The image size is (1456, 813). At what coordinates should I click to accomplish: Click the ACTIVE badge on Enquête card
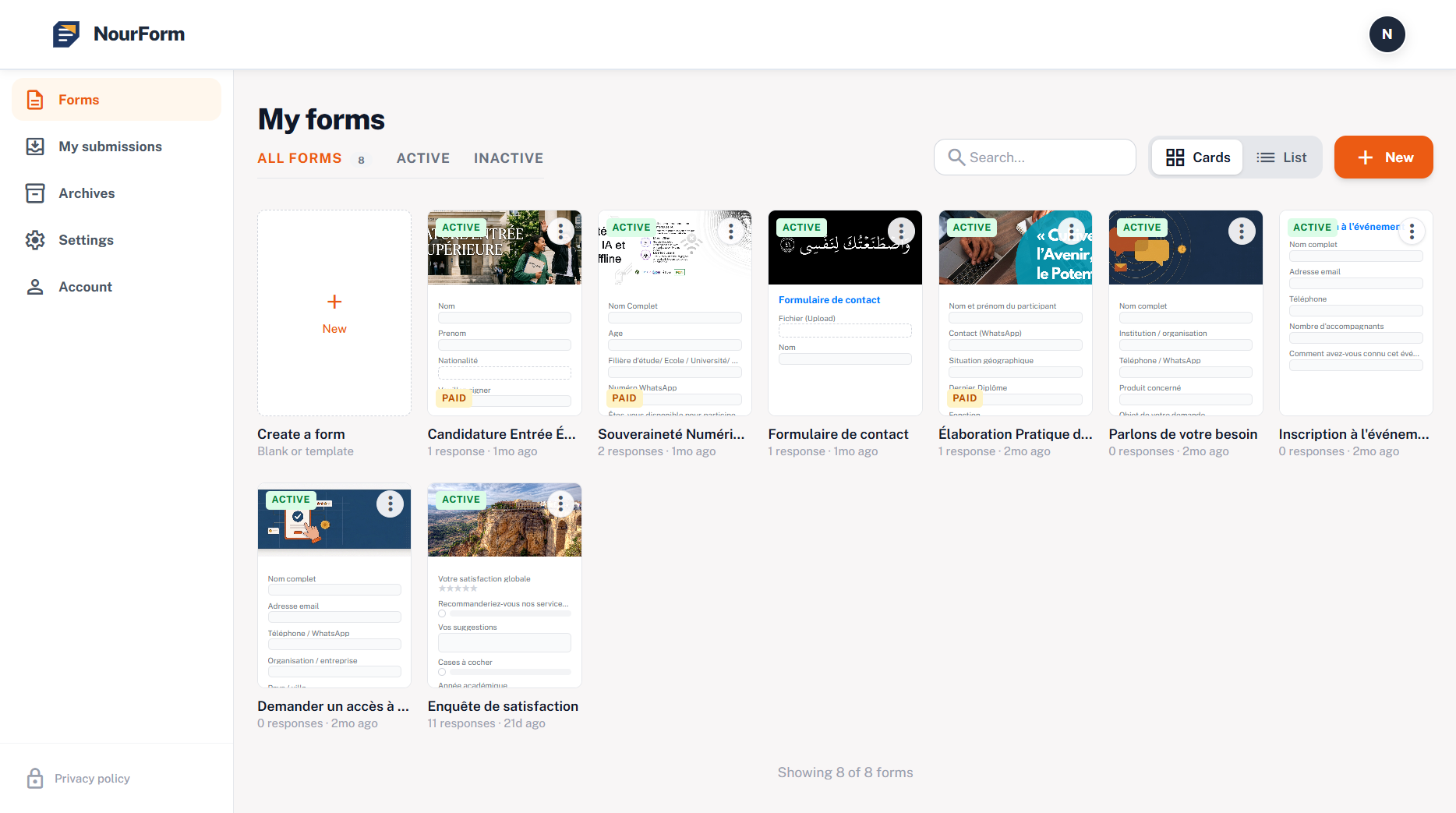pos(461,500)
